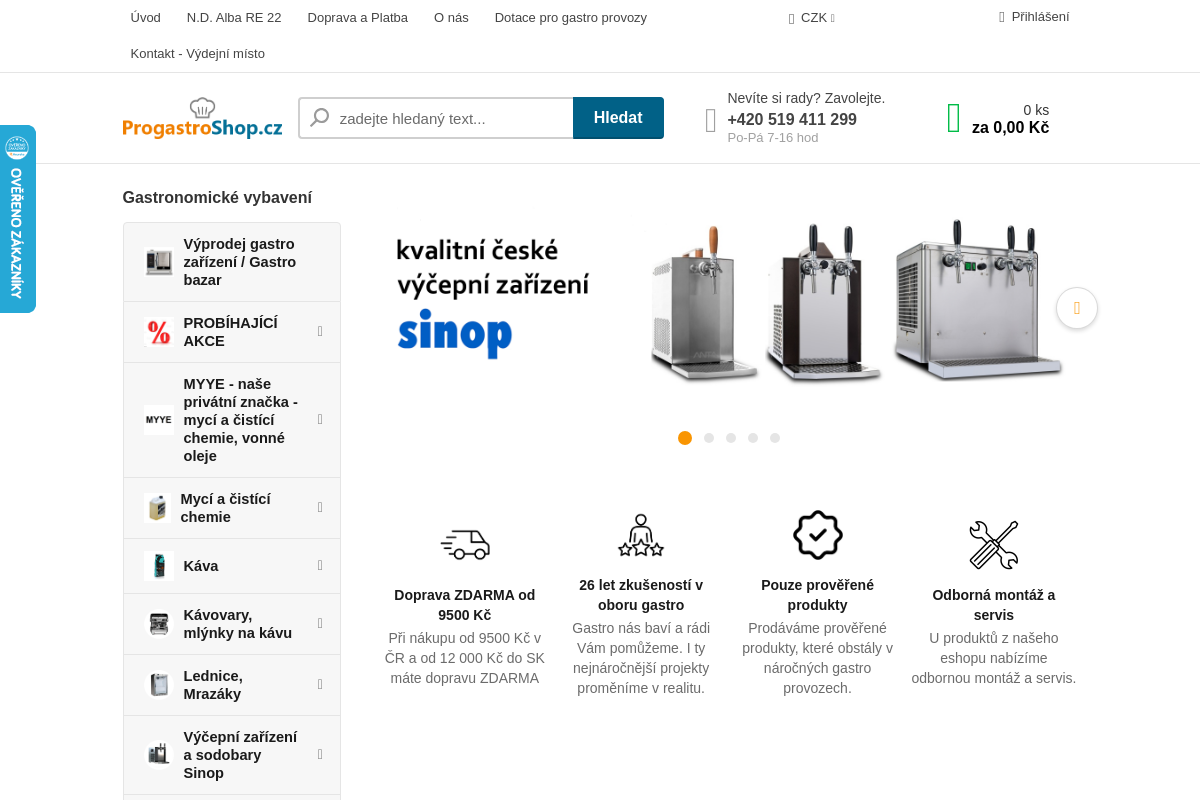Click the Kávovary coffee machine icon
Viewport: 1200px width, 800px height.
click(x=158, y=624)
